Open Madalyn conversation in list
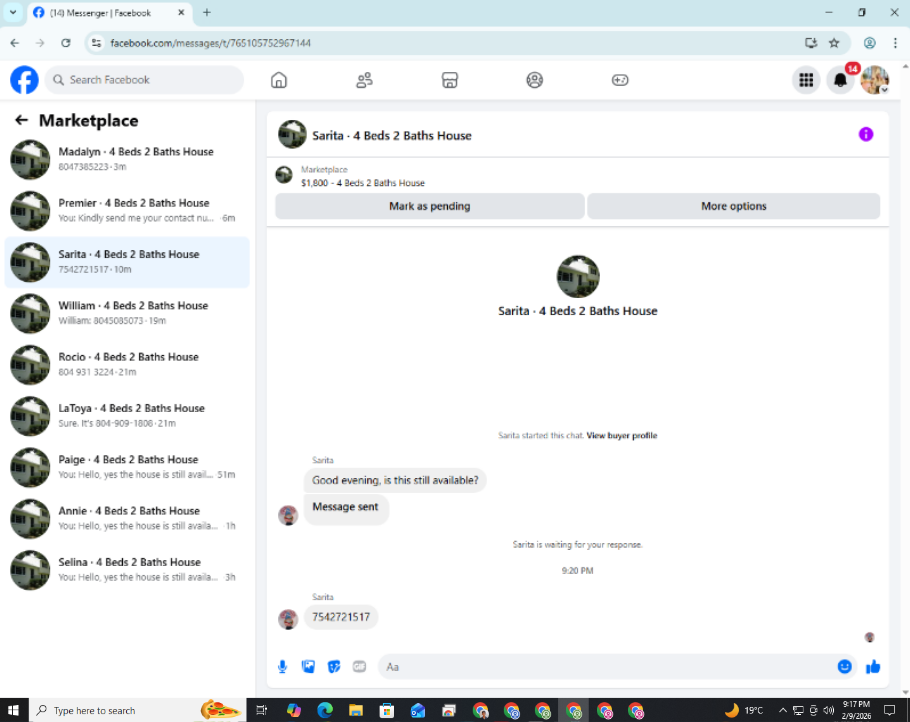 click(127, 159)
